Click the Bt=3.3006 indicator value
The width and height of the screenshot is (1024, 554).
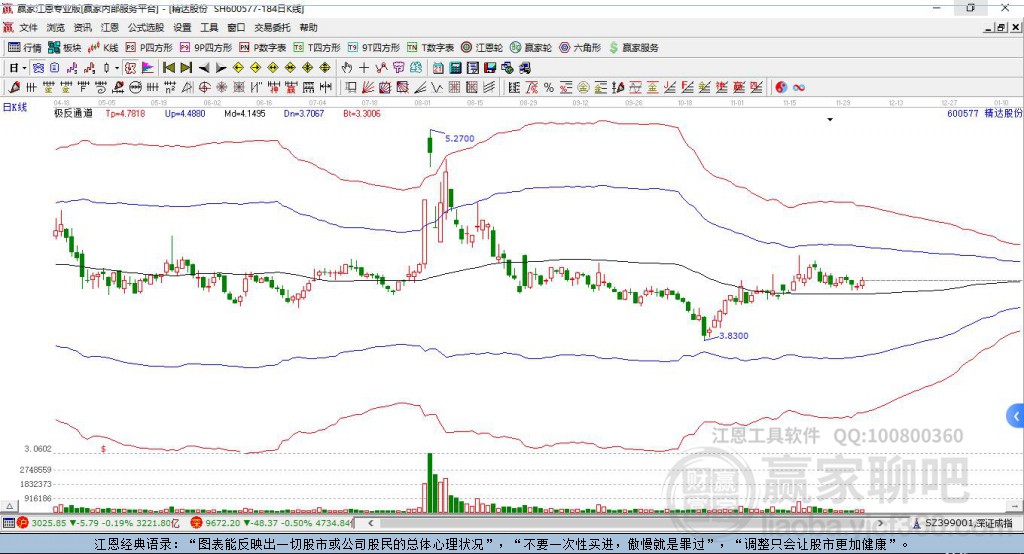click(362, 113)
